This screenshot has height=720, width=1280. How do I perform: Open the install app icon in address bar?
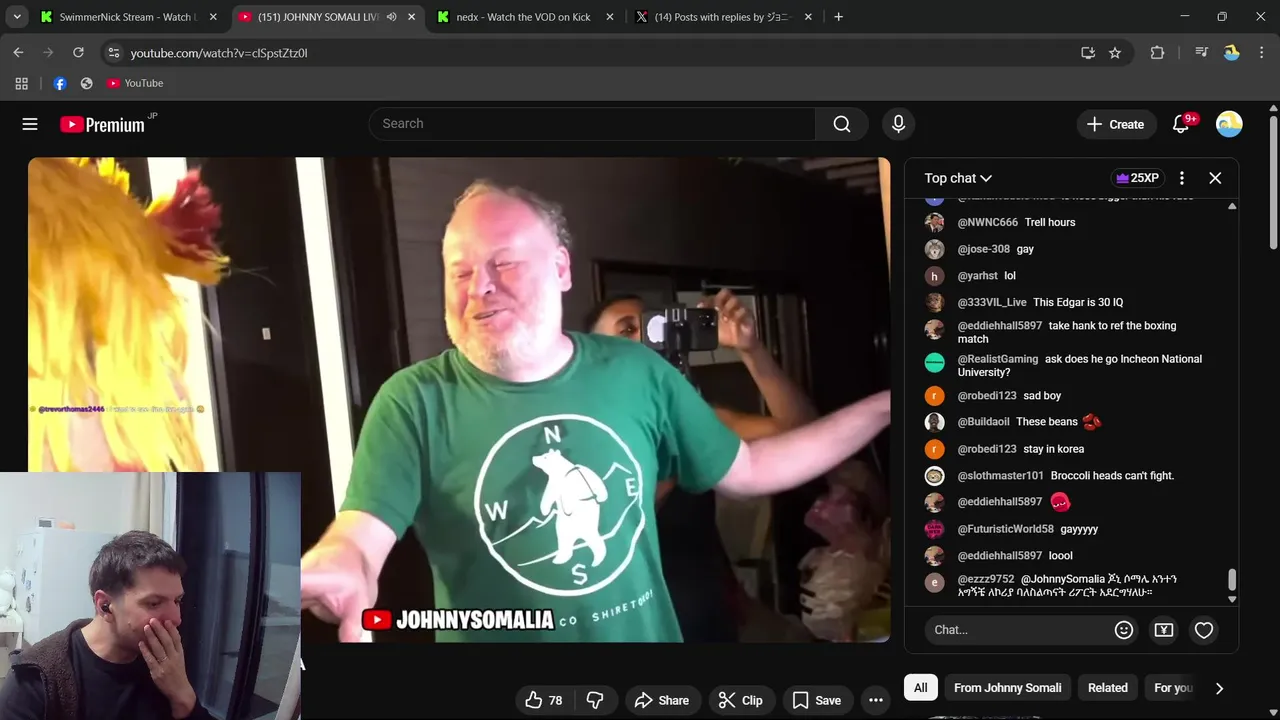[x=1088, y=53]
